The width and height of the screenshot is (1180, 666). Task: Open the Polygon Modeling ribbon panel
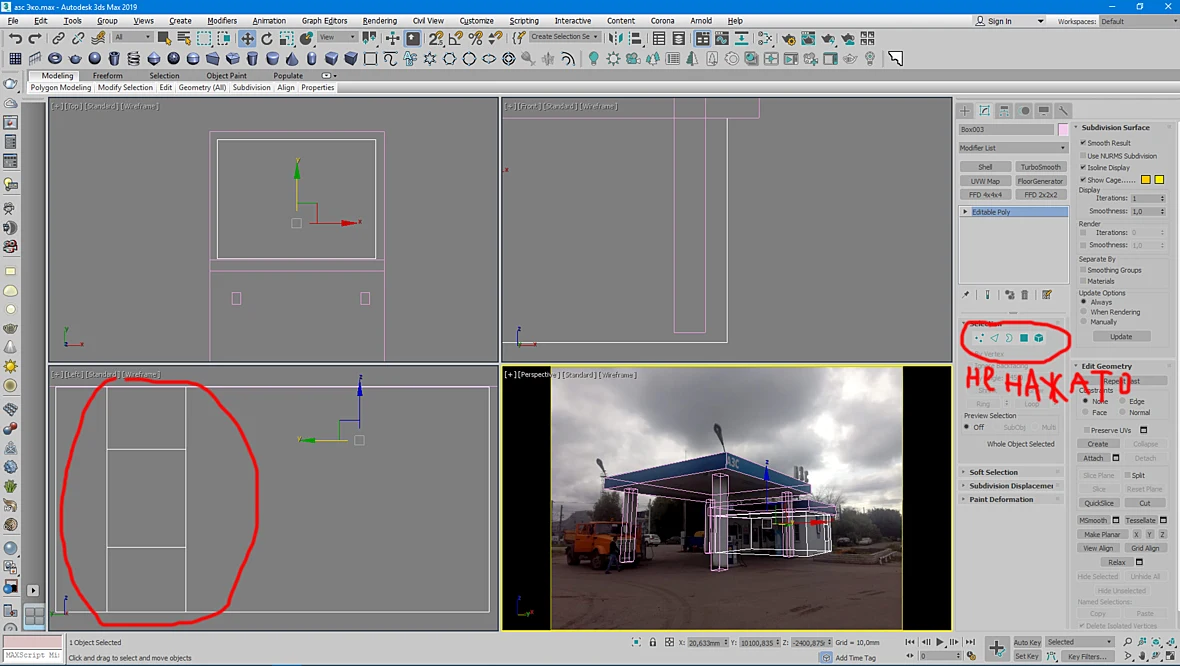(x=61, y=87)
